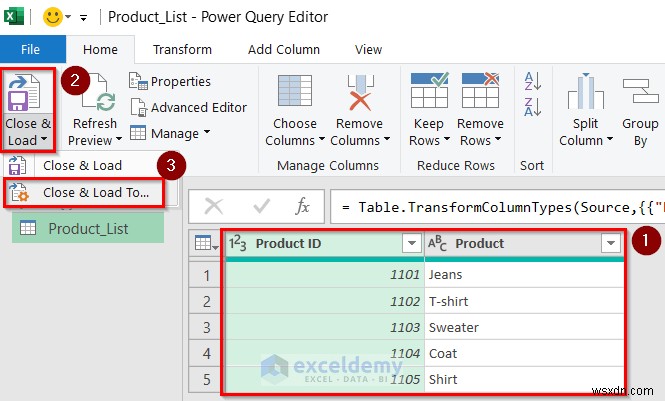Confirm the formula with the checkmark icon

tap(261, 206)
